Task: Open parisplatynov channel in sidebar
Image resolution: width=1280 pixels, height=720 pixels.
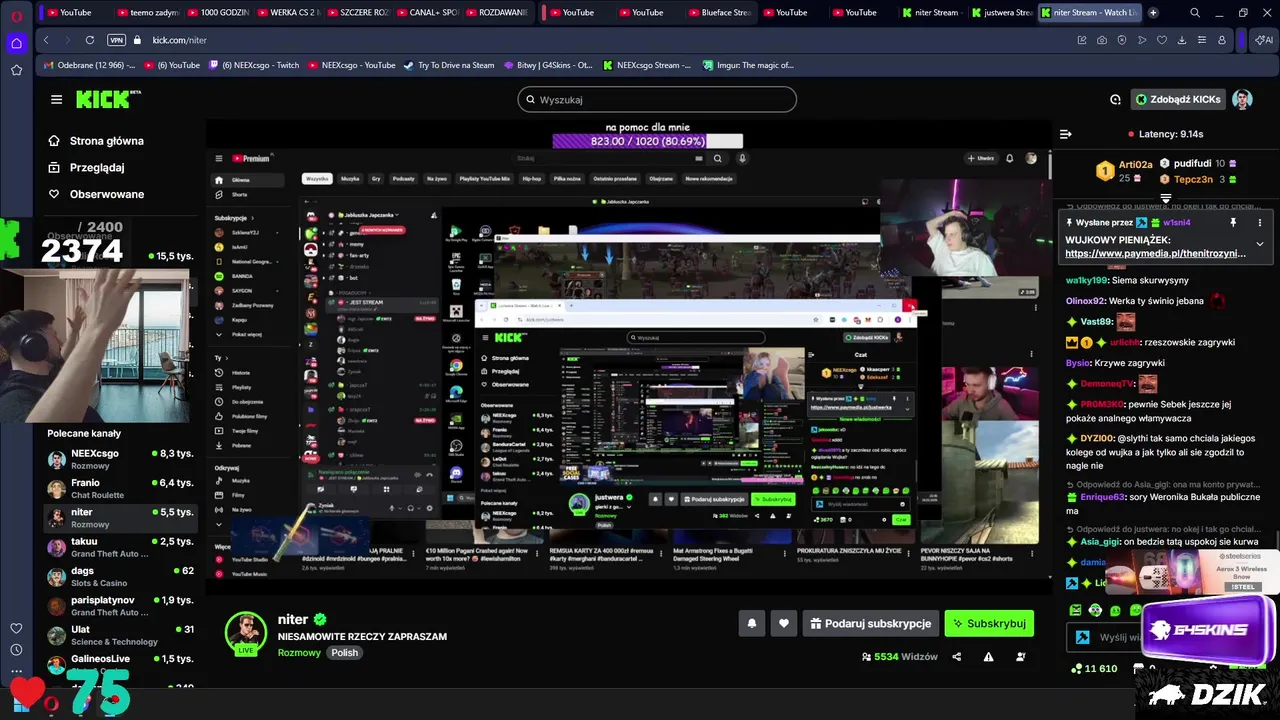Action: pos(120,606)
